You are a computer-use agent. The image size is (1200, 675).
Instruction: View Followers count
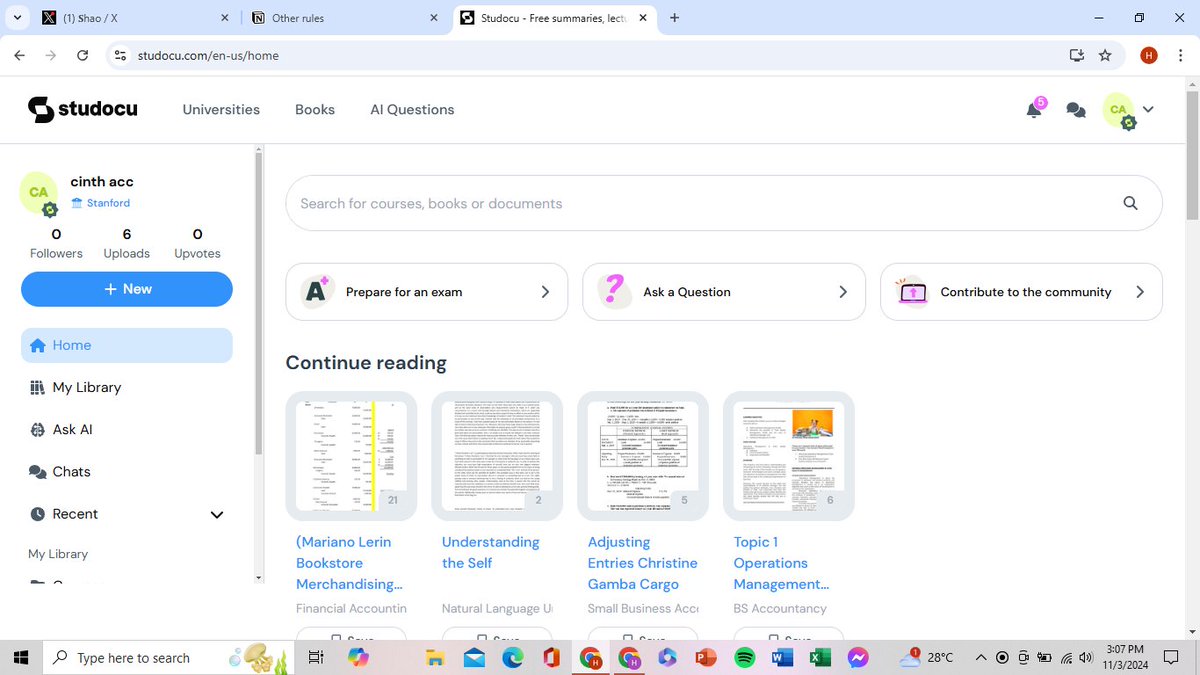(x=56, y=243)
